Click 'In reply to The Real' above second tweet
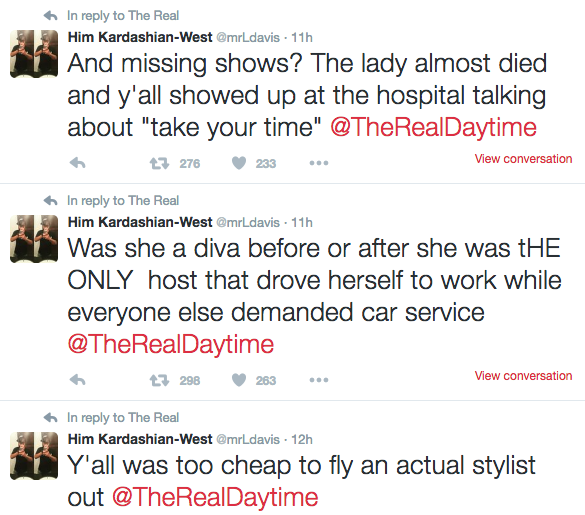585x515 pixels. (123, 201)
